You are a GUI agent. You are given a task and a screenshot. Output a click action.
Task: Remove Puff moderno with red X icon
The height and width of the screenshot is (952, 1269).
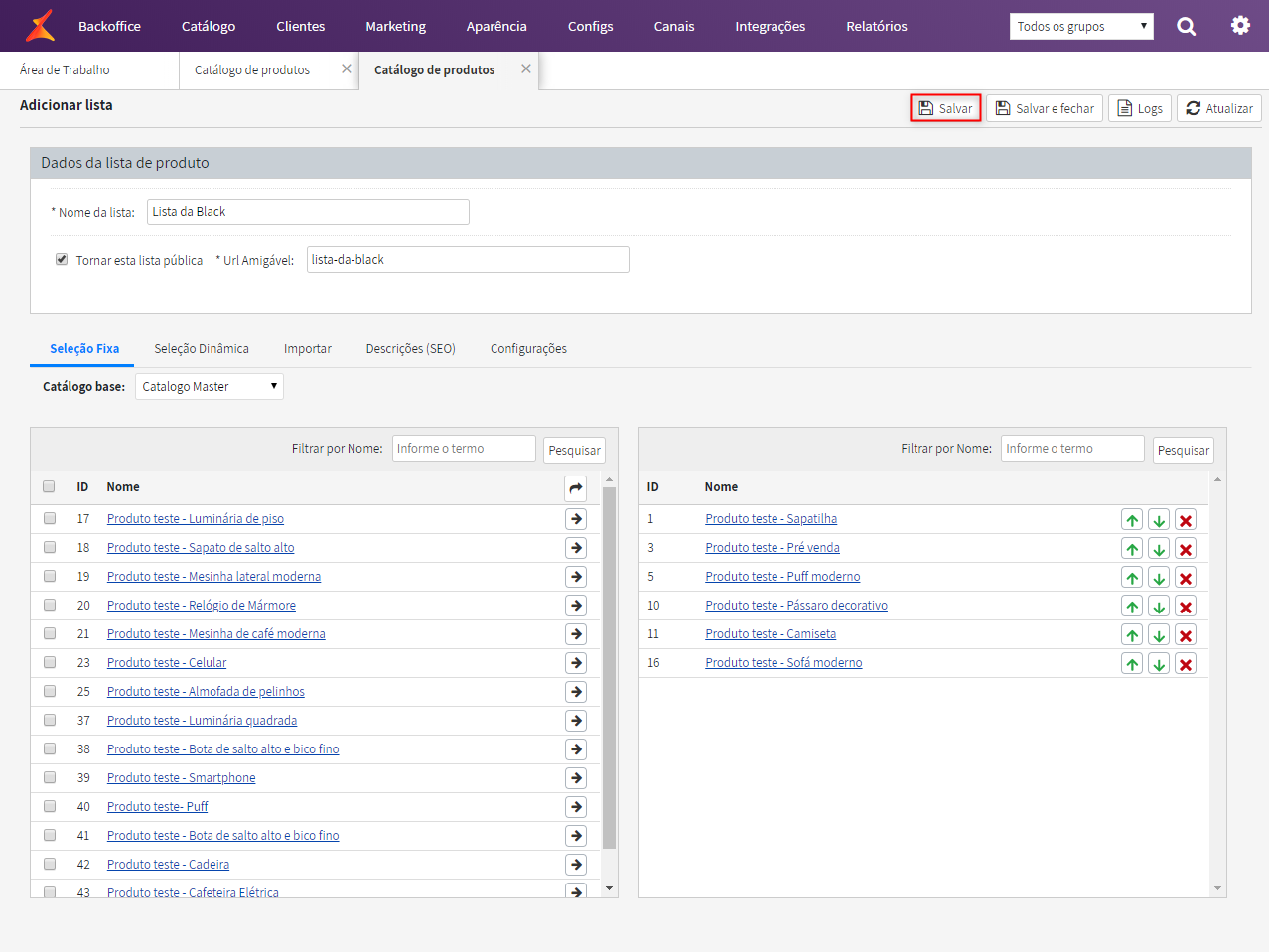[x=1186, y=578]
